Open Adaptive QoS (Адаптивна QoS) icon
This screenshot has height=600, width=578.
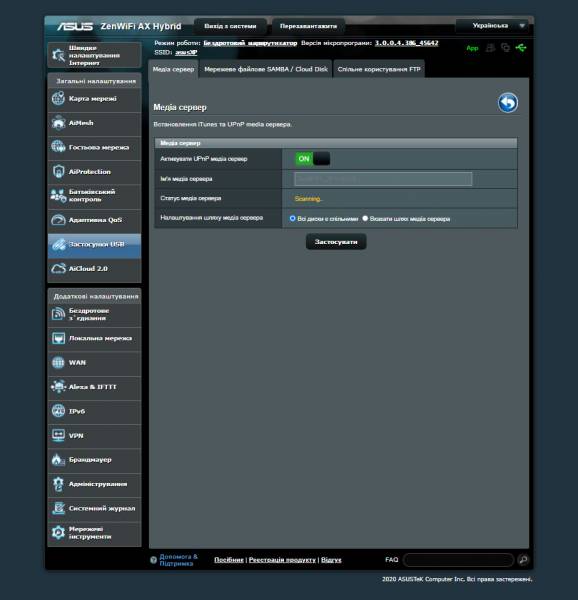point(58,220)
